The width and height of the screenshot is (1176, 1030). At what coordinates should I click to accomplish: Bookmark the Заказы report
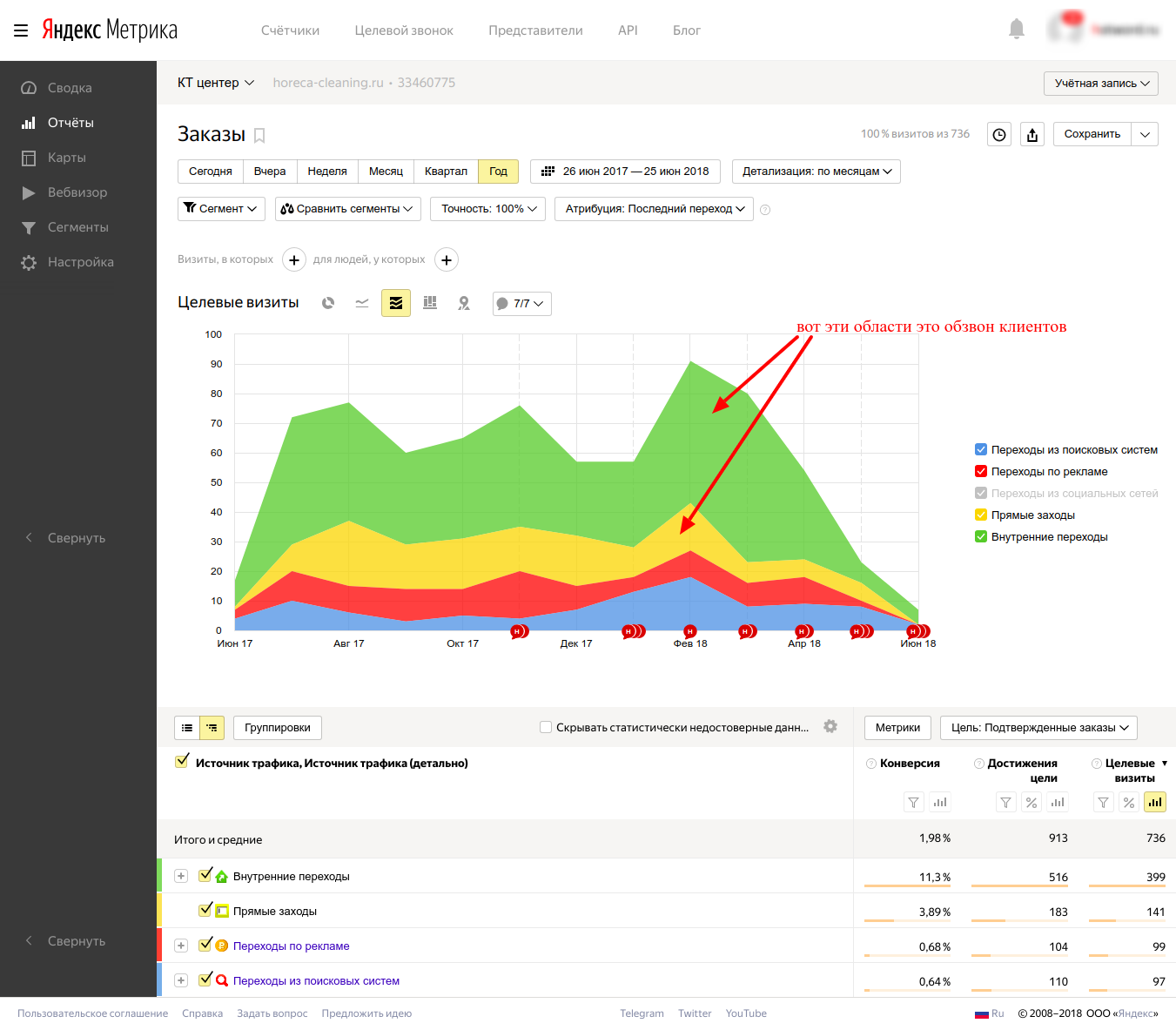point(259,135)
